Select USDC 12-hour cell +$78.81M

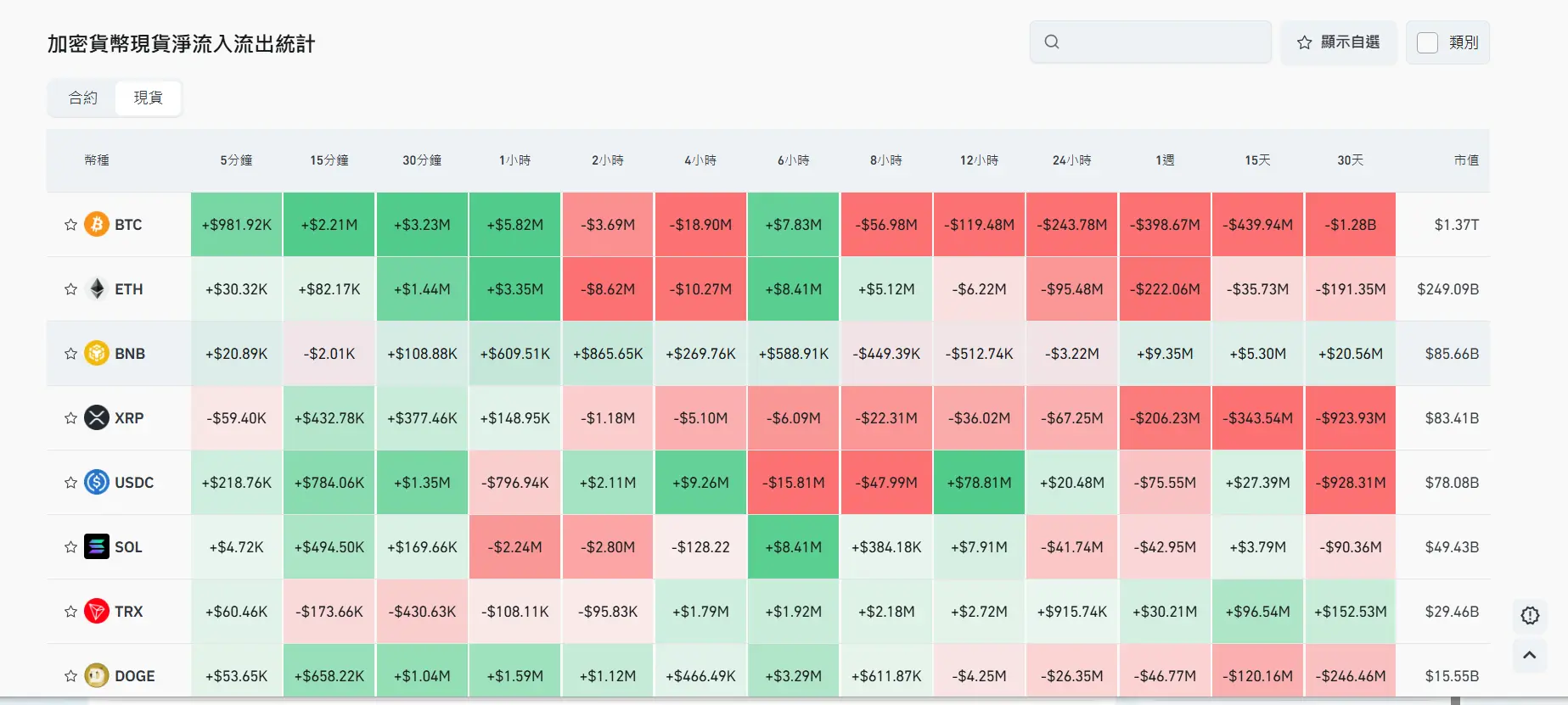[979, 483]
